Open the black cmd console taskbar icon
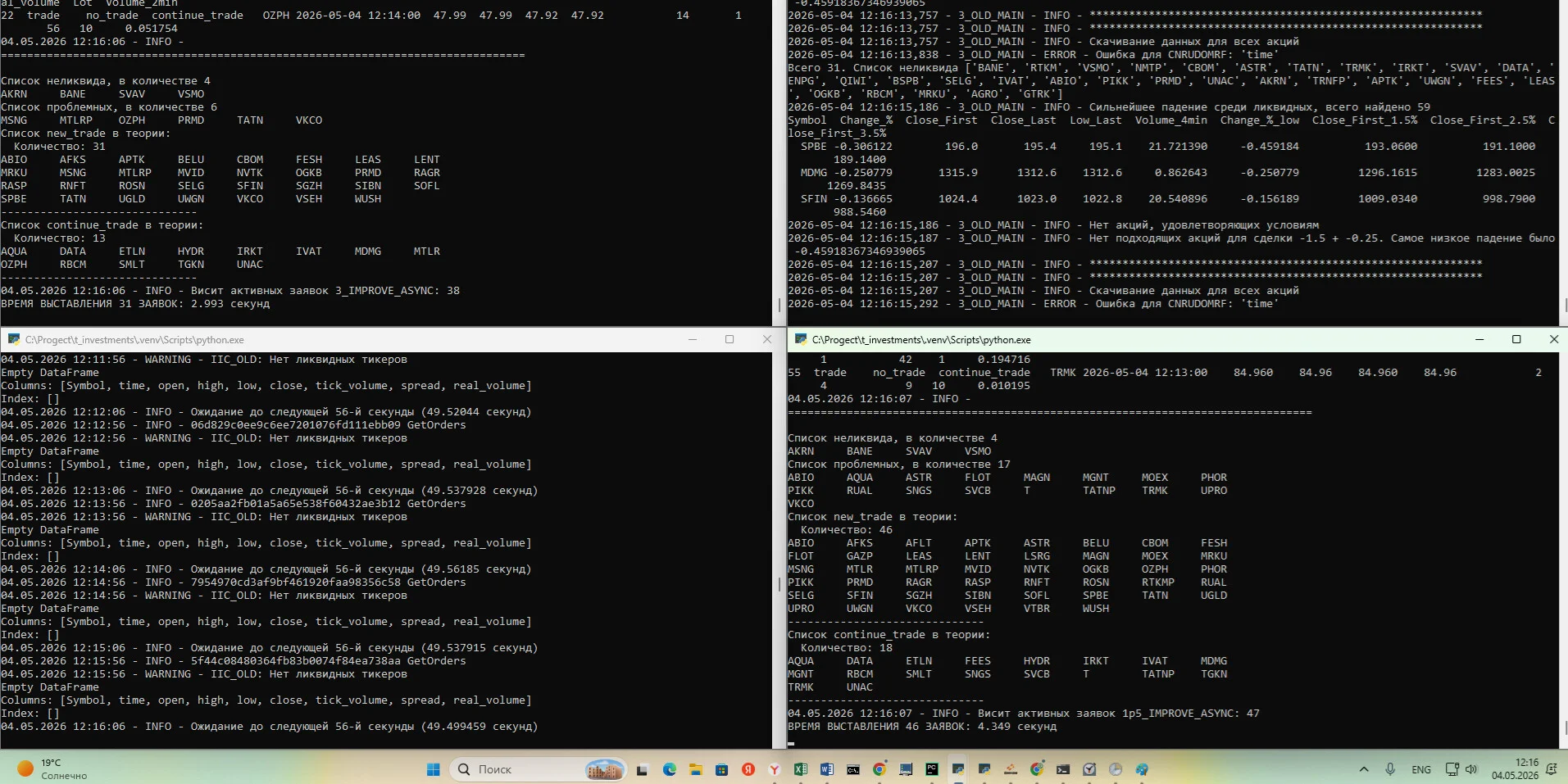 (x=853, y=769)
